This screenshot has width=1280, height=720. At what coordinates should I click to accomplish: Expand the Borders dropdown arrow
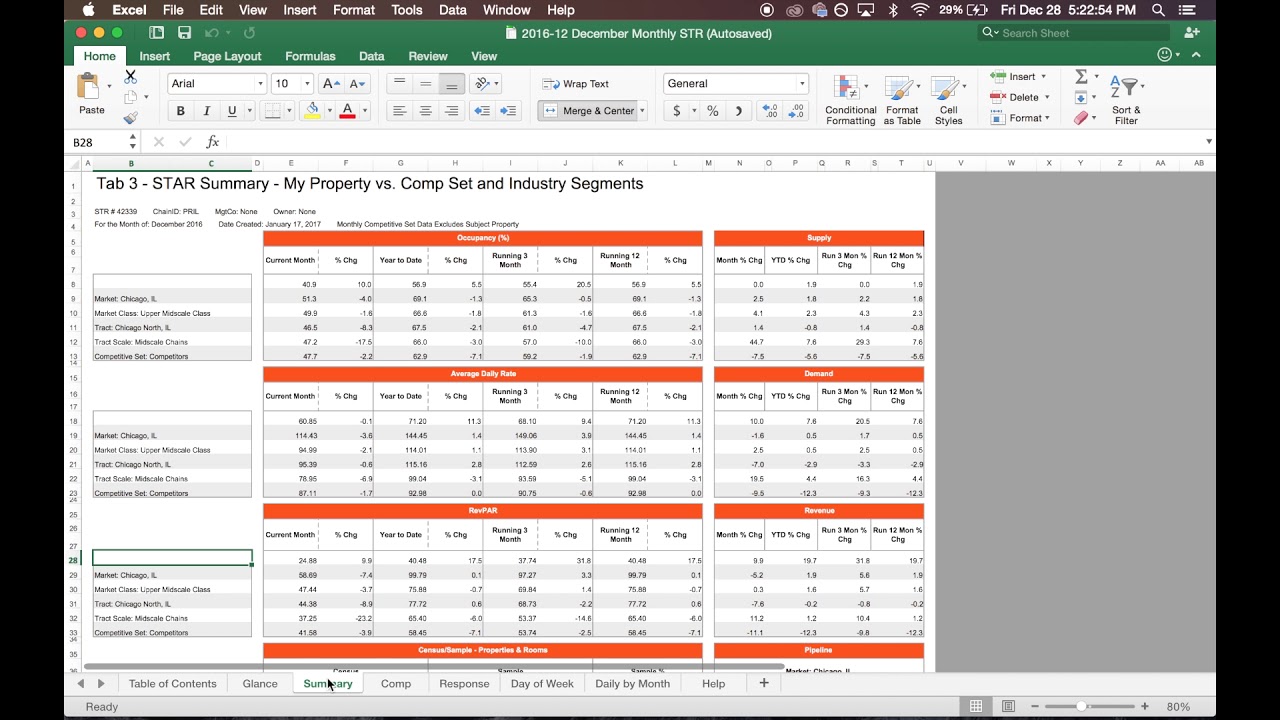pyautogui.click(x=289, y=111)
